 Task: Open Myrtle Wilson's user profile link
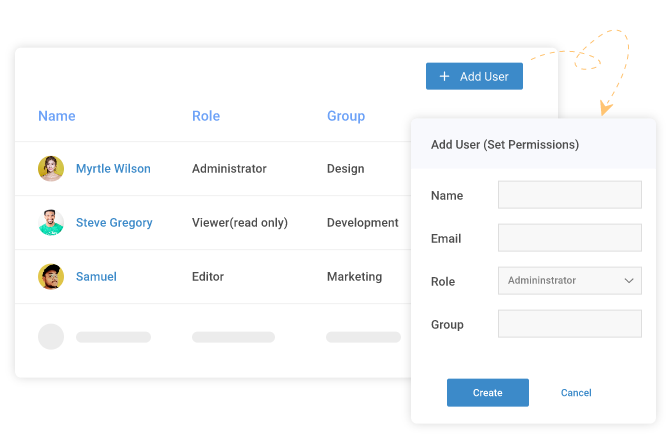(113, 169)
